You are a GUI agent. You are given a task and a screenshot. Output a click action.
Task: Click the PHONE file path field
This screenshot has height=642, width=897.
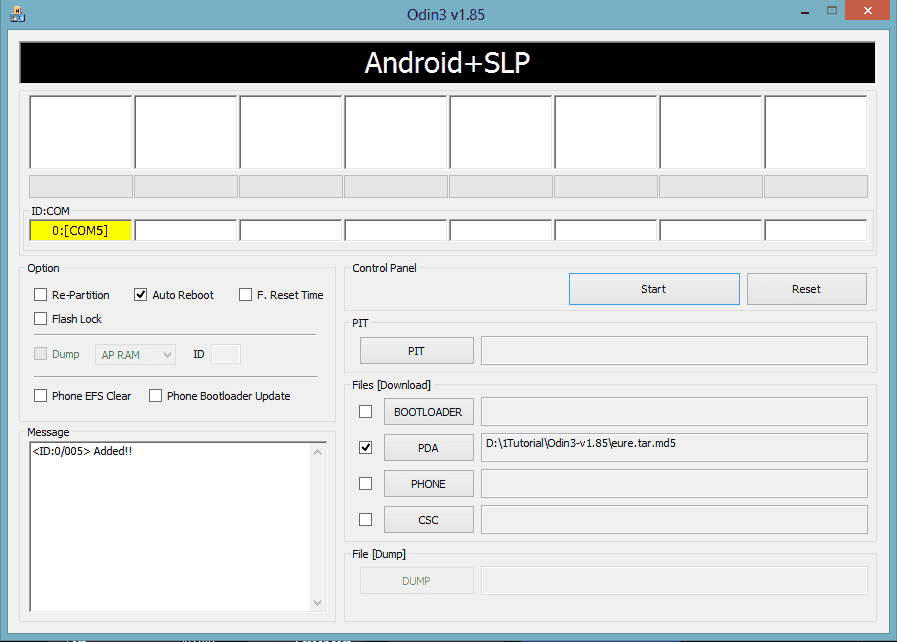coord(674,484)
